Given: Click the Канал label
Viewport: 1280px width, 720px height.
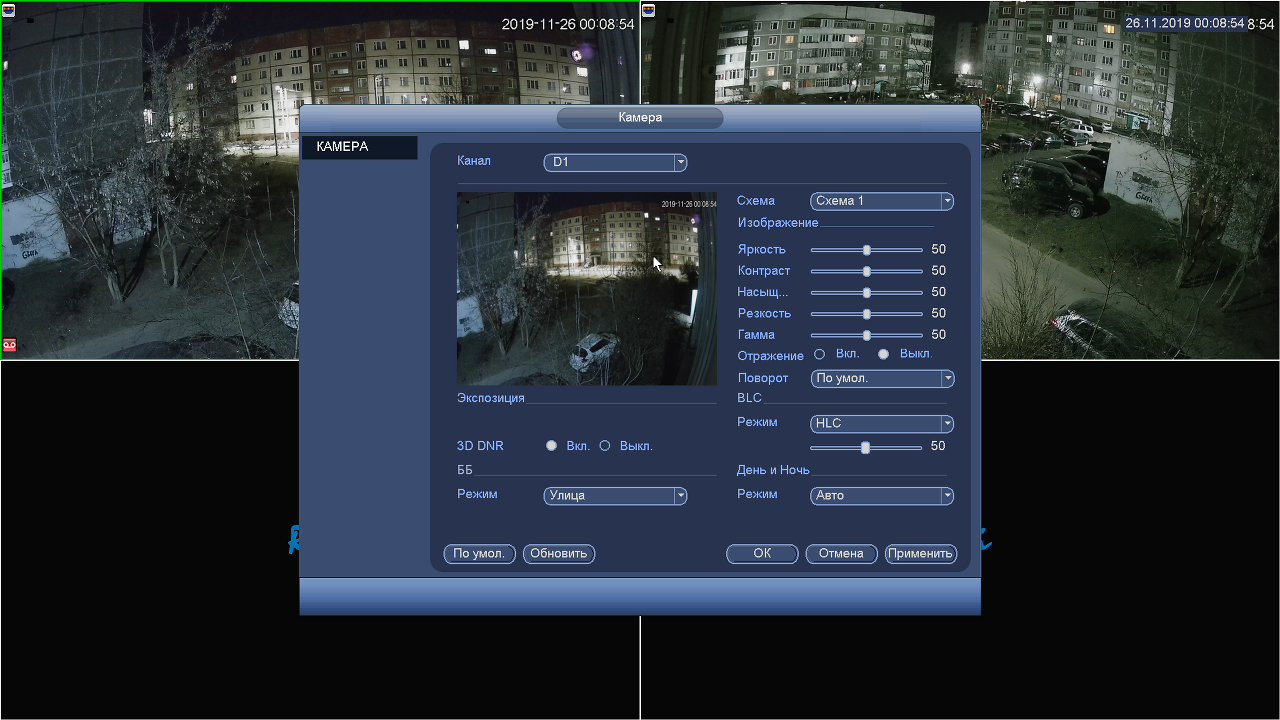Looking at the screenshot, I should click(474, 161).
